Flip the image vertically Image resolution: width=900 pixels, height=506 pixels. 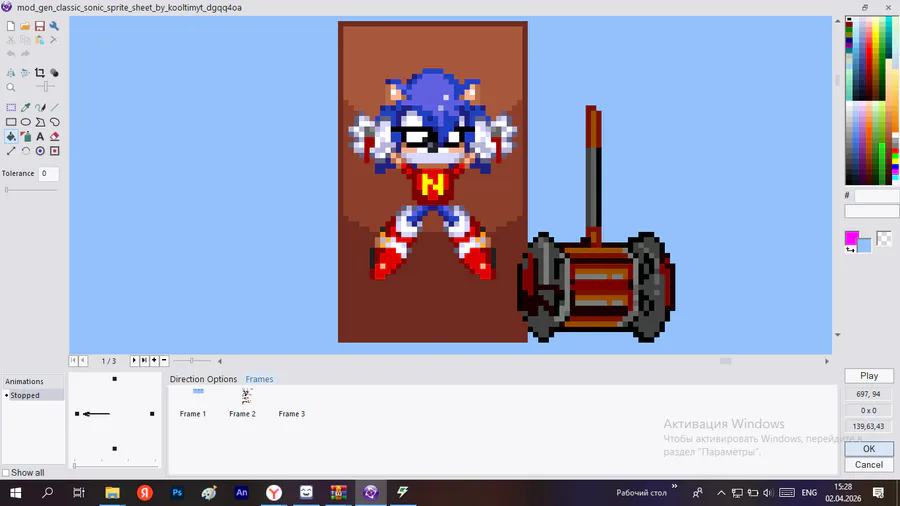coord(25,73)
